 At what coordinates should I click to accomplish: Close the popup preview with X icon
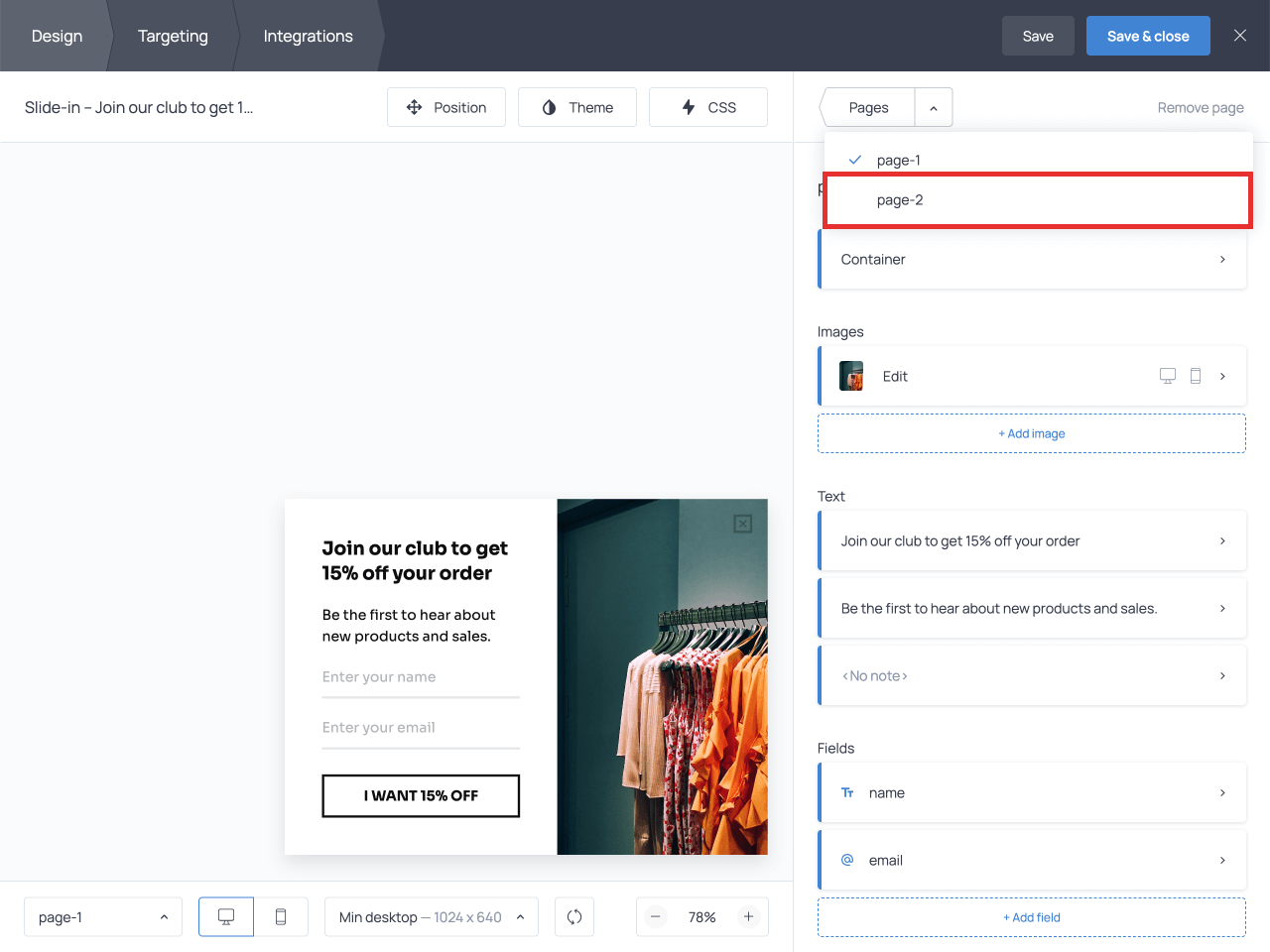742,524
